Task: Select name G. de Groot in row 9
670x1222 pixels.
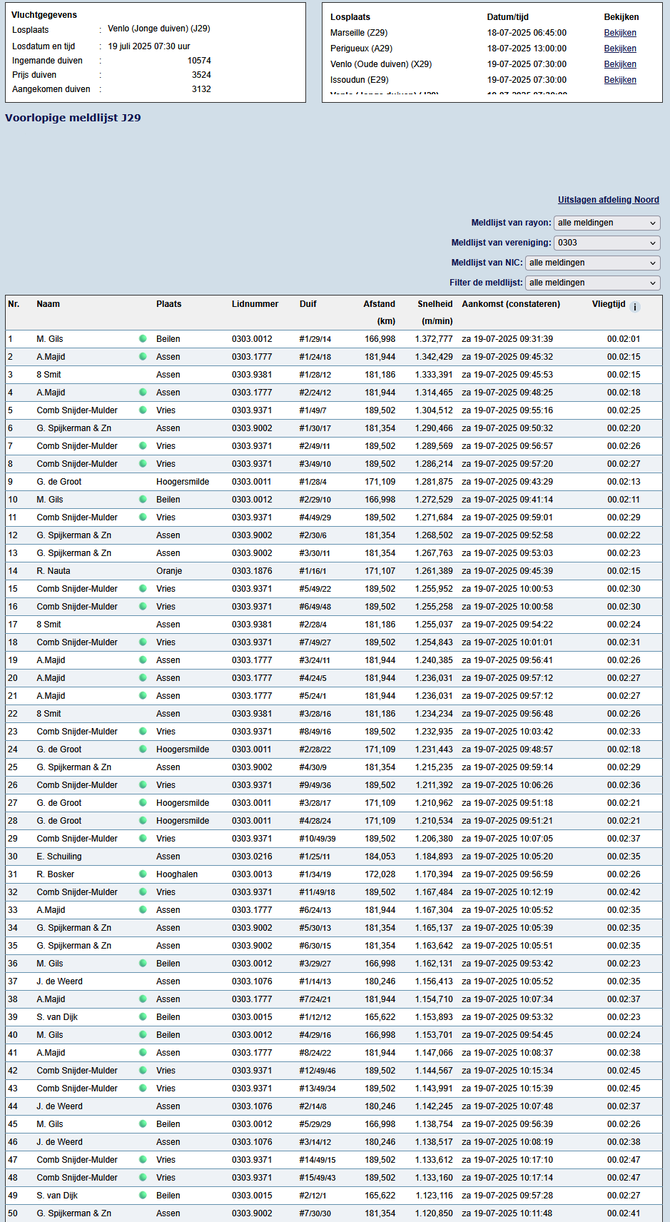Action: coord(59,481)
